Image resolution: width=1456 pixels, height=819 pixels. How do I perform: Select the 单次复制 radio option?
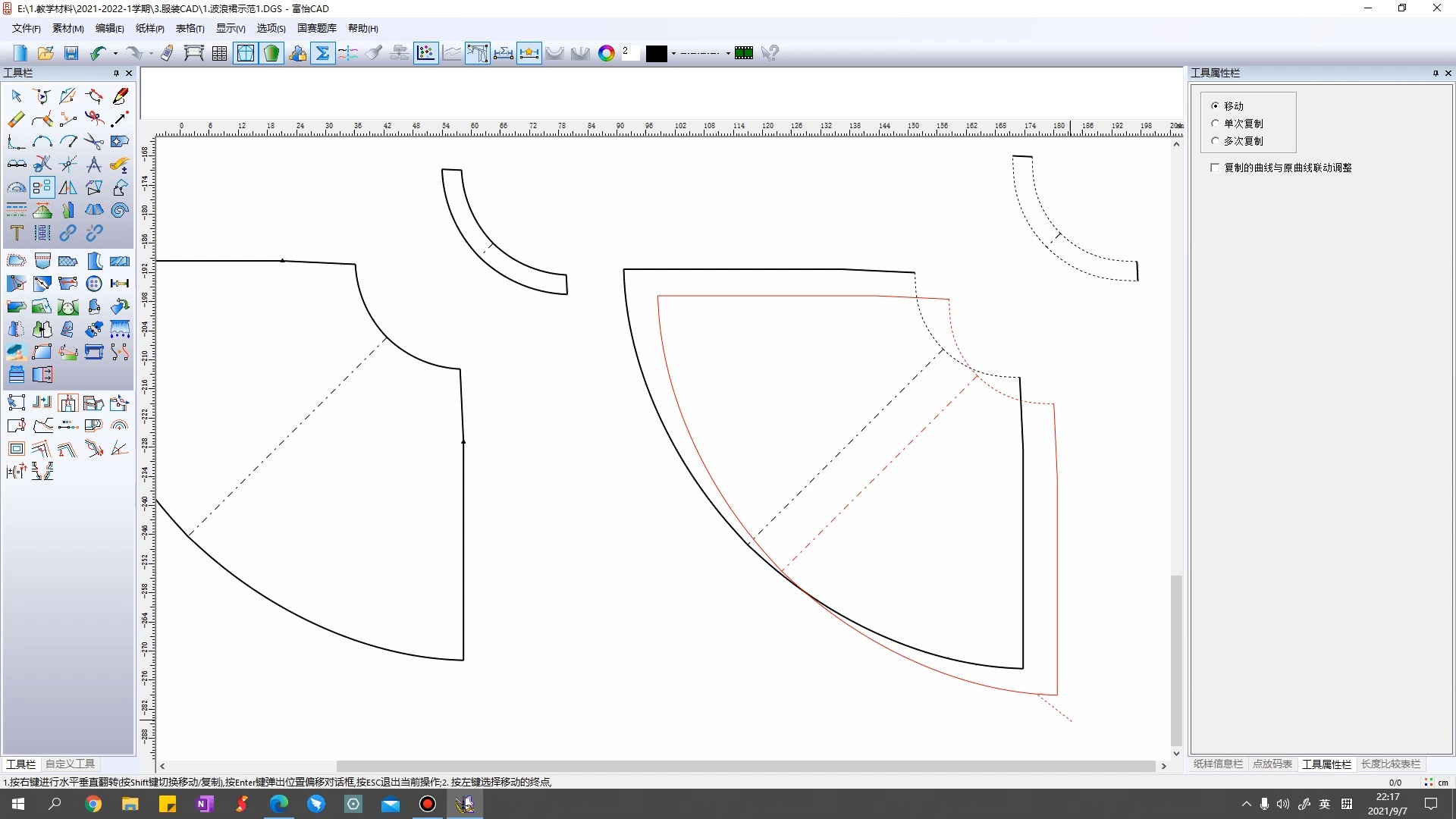point(1215,124)
